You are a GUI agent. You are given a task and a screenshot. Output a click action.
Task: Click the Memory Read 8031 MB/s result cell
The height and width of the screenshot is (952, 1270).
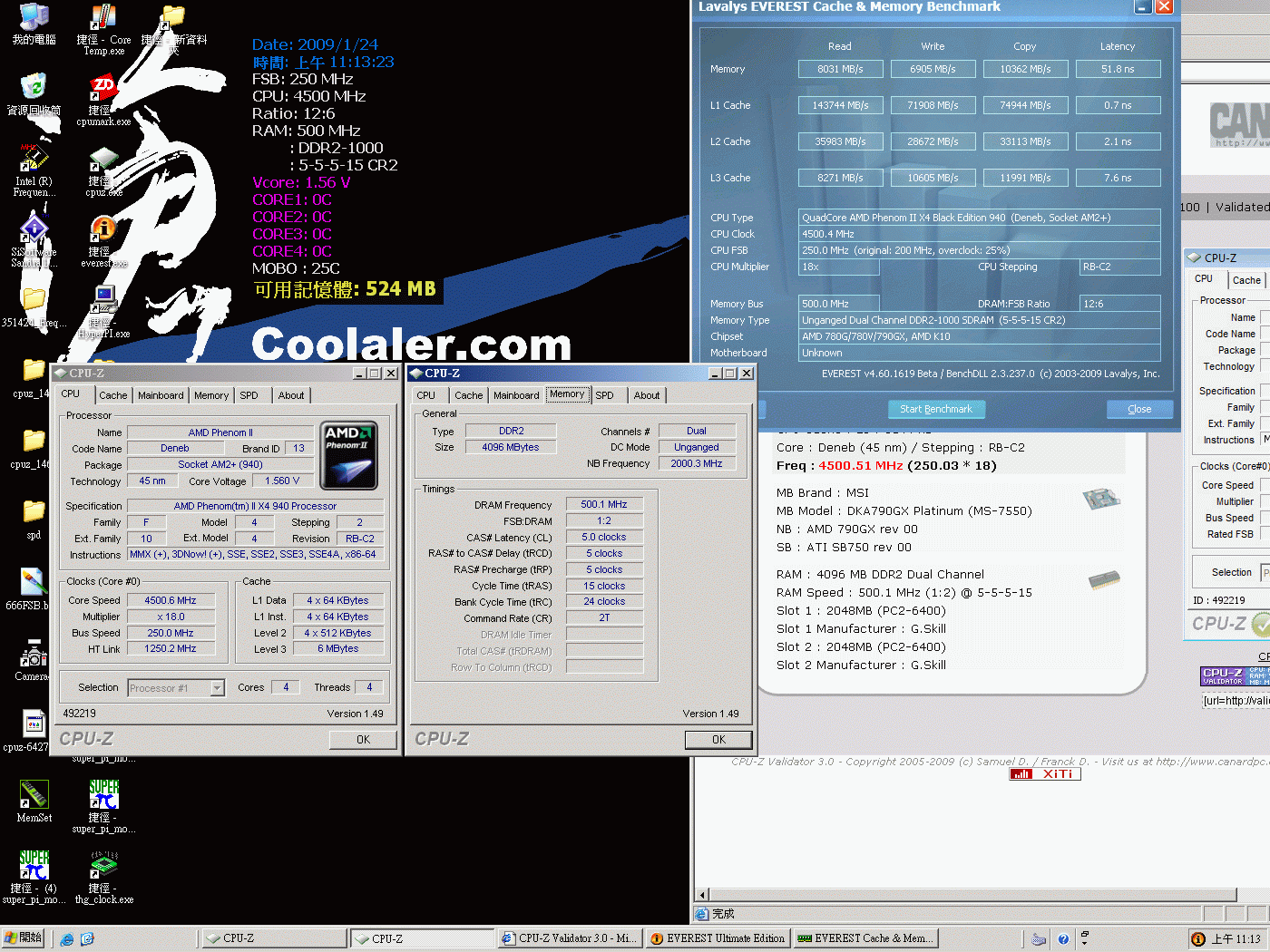click(840, 69)
